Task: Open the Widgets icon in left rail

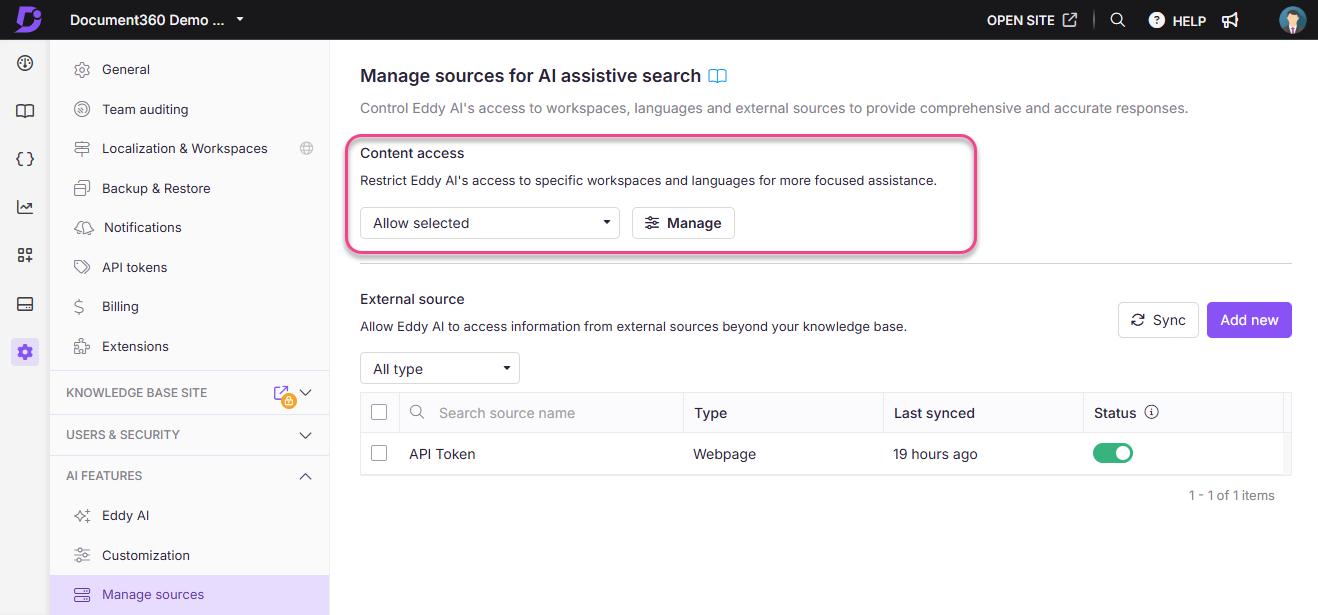Action: tap(25, 255)
